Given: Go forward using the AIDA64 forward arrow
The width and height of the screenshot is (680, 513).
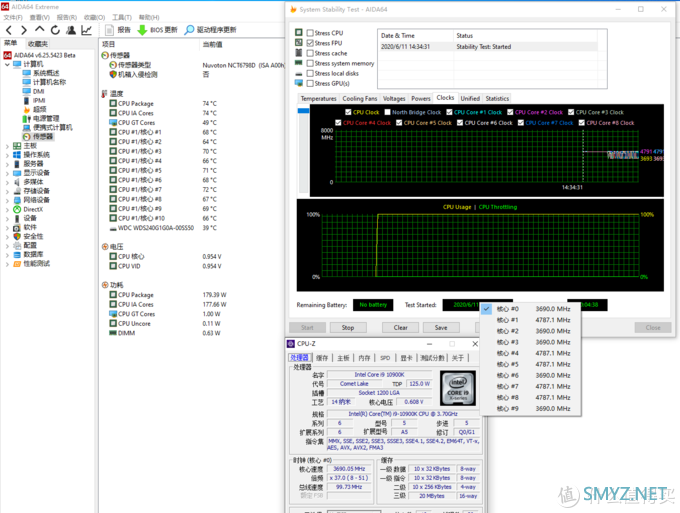Looking at the screenshot, I should coord(24,30).
